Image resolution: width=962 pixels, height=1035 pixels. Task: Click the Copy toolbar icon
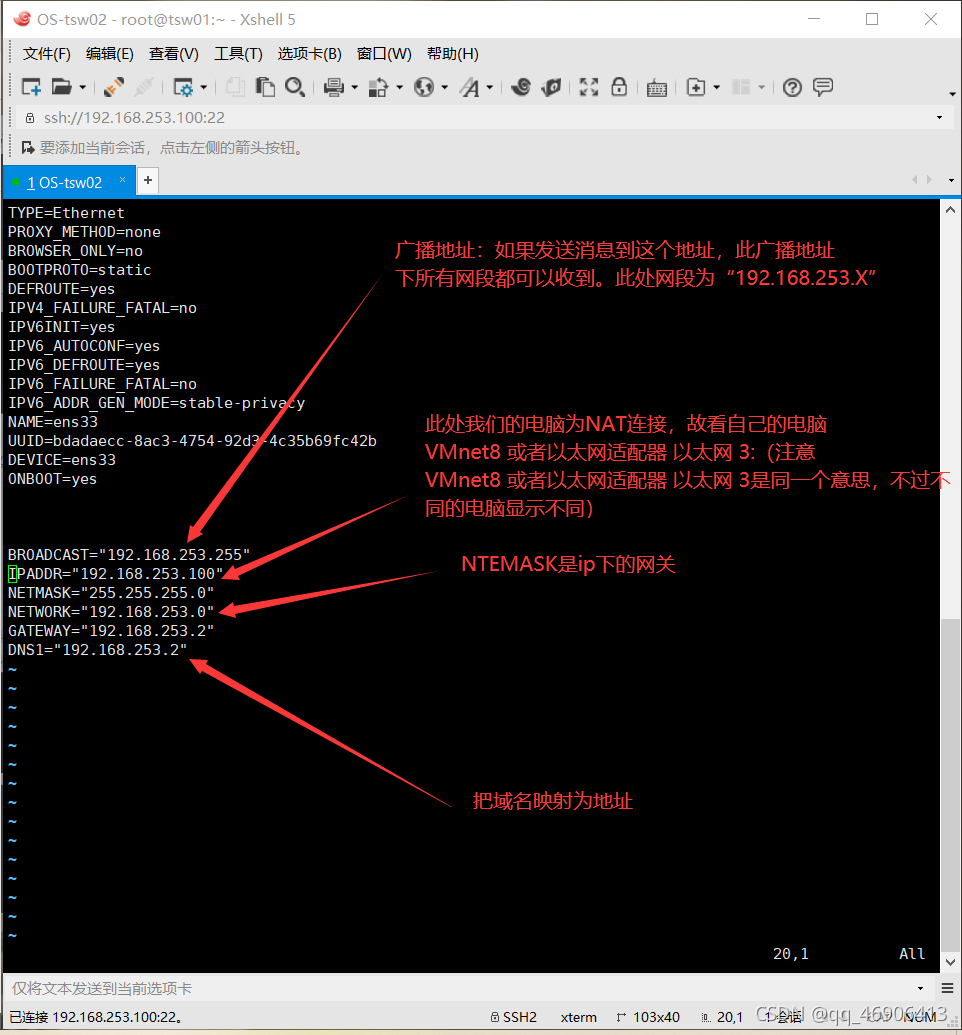click(235, 87)
